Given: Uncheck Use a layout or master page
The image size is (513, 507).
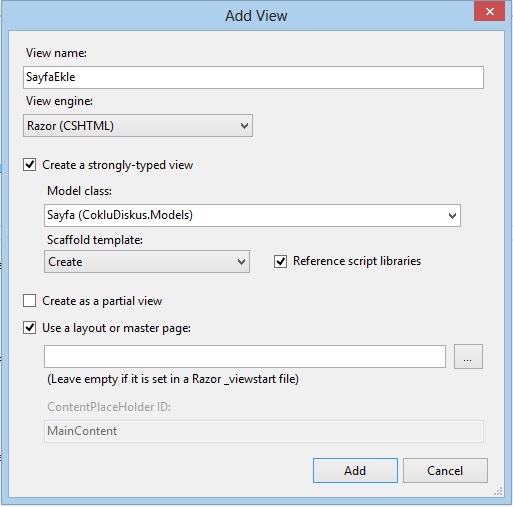Looking at the screenshot, I should click(x=30, y=328).
